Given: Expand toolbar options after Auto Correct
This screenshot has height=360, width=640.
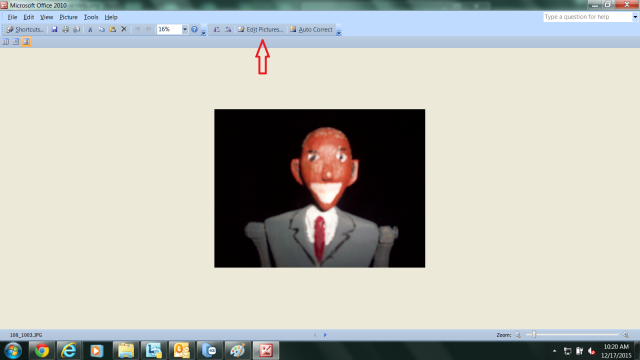Looking at the screenshot, I should click(339, 31).
